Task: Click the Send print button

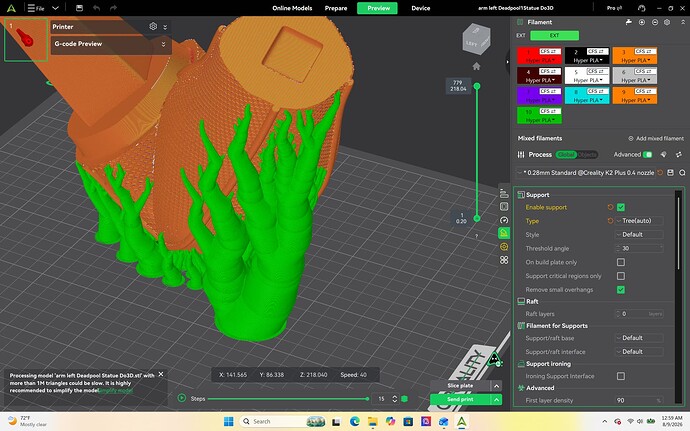Action: (460, 399)
